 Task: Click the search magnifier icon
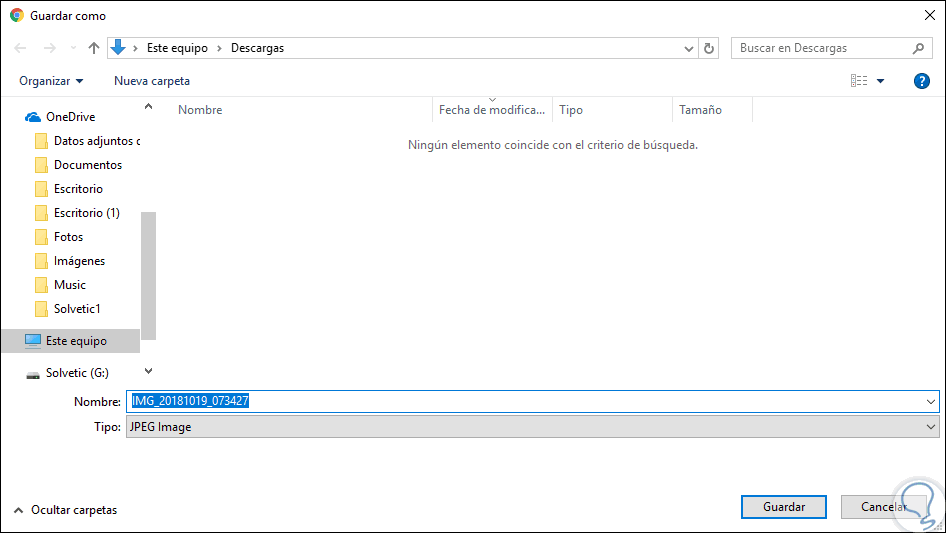tap(918, 48)
